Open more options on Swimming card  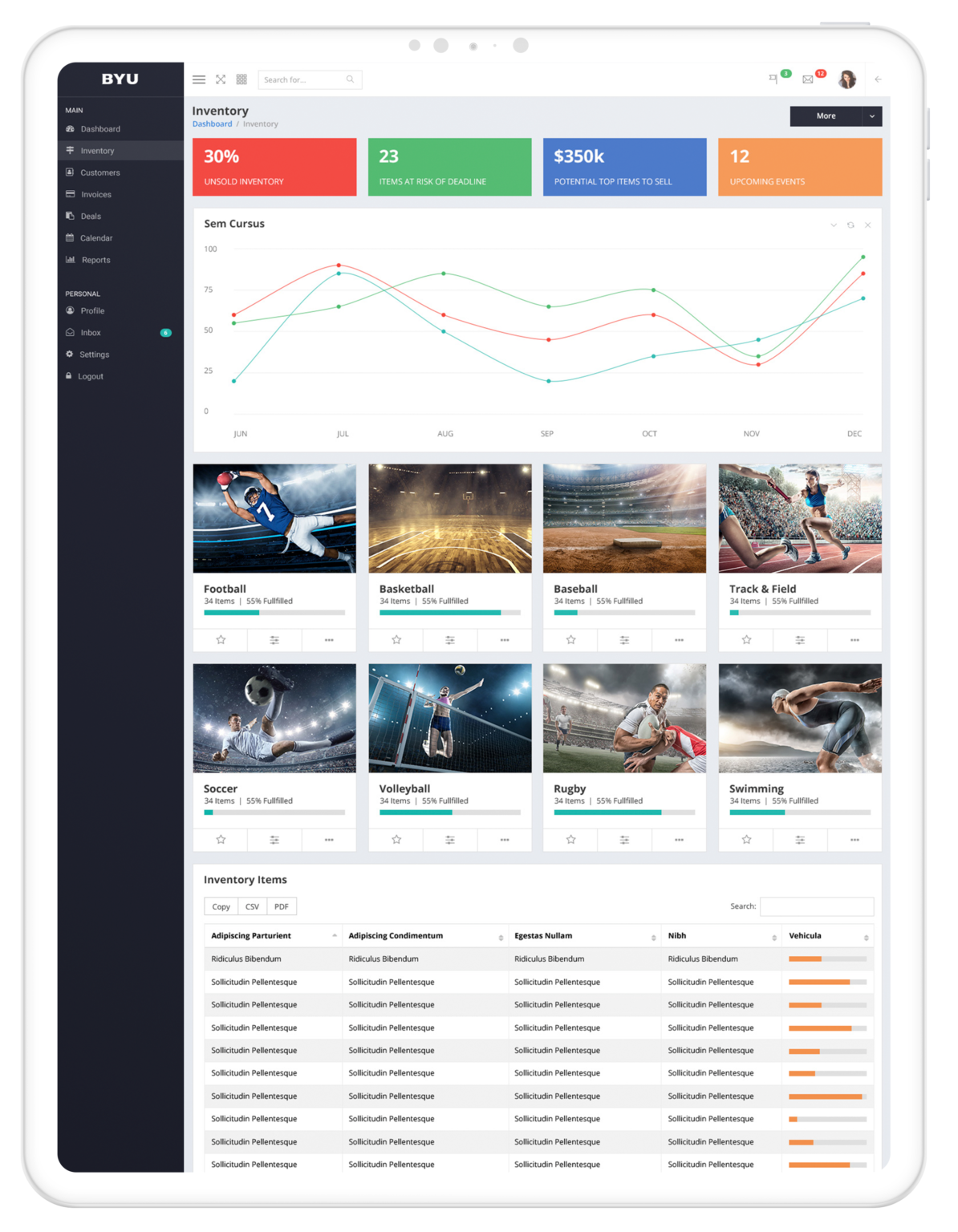[854, 840]
